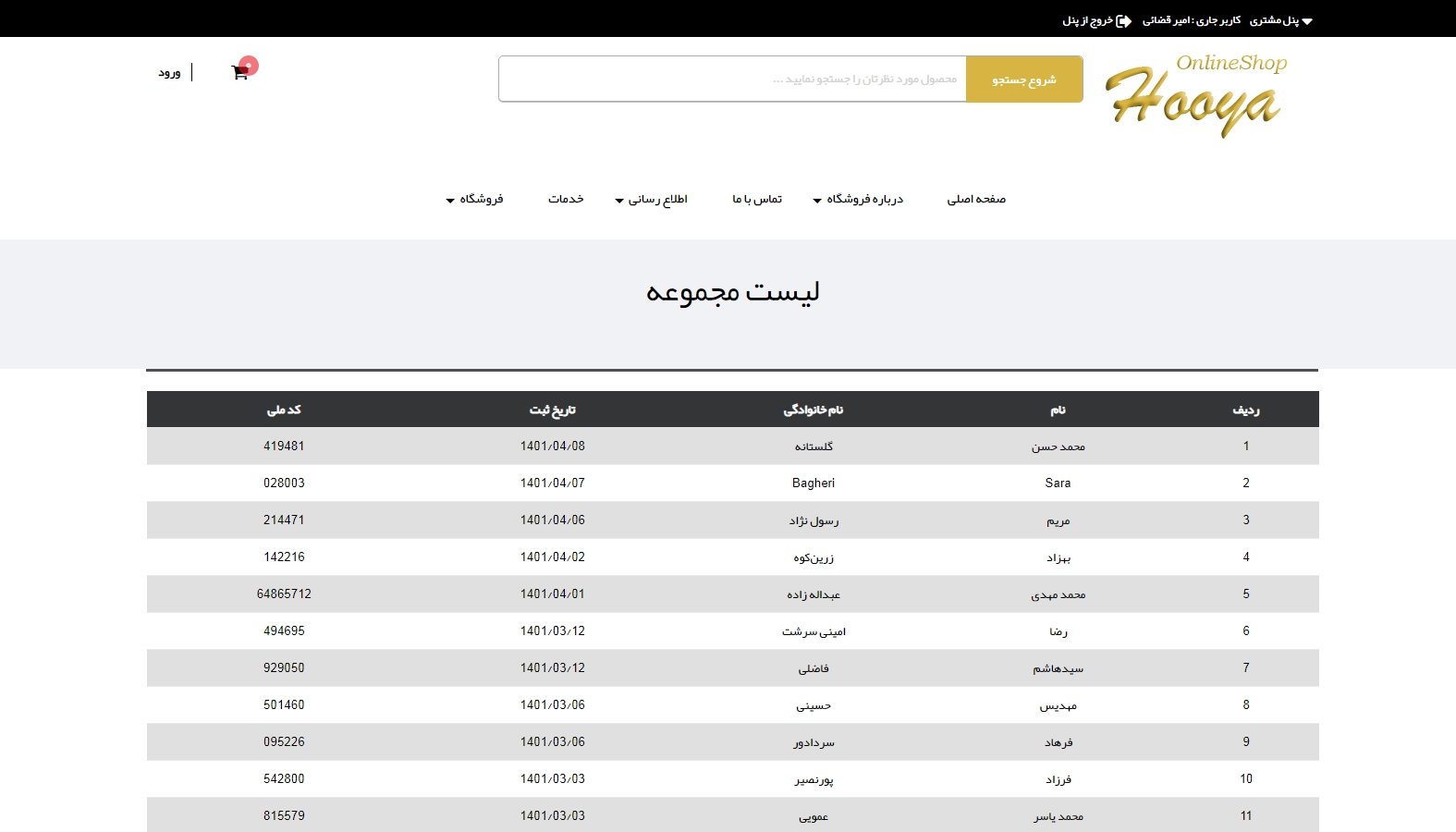The width and height of the screenshot is (1456, 832).
Task: Click the ورود login link
Action: pyautogui.click(x=169, y=73)
